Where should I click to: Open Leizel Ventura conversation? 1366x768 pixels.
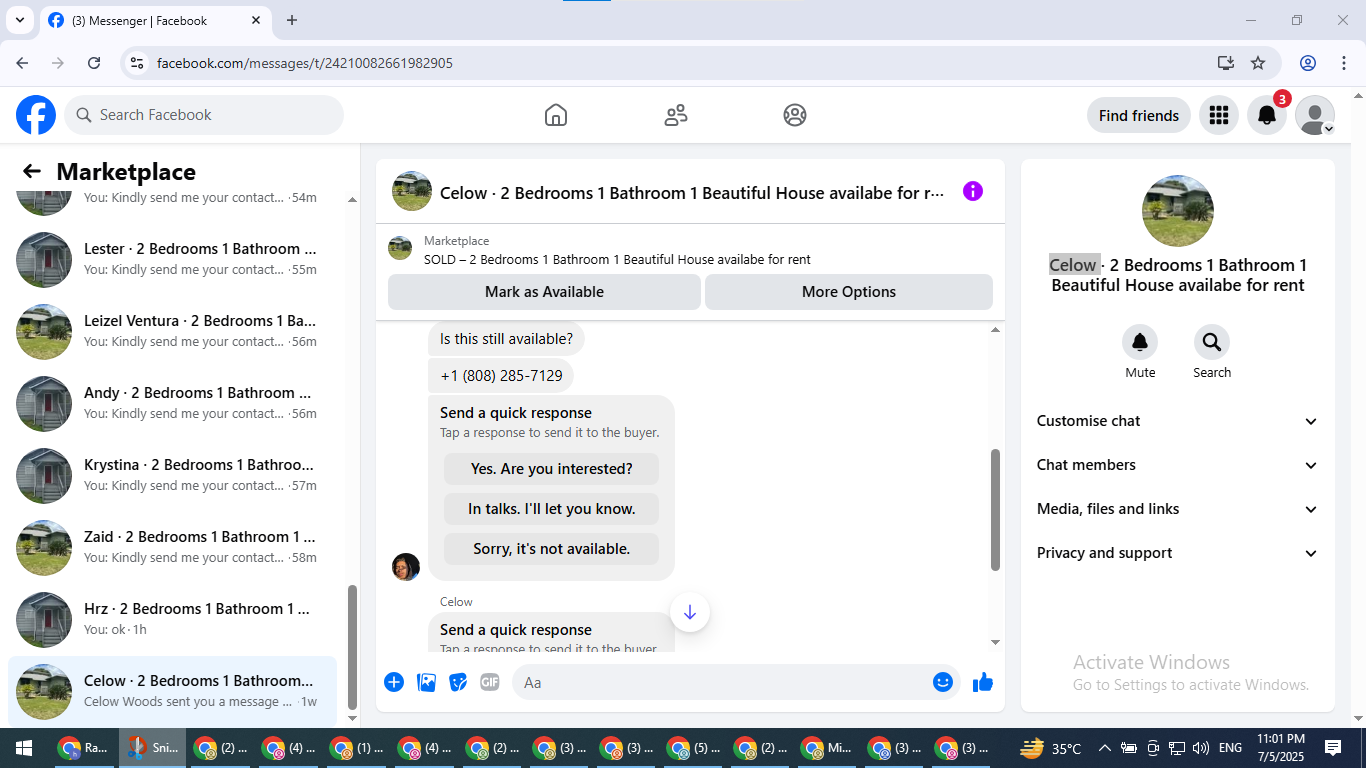(x=172, y=331)
